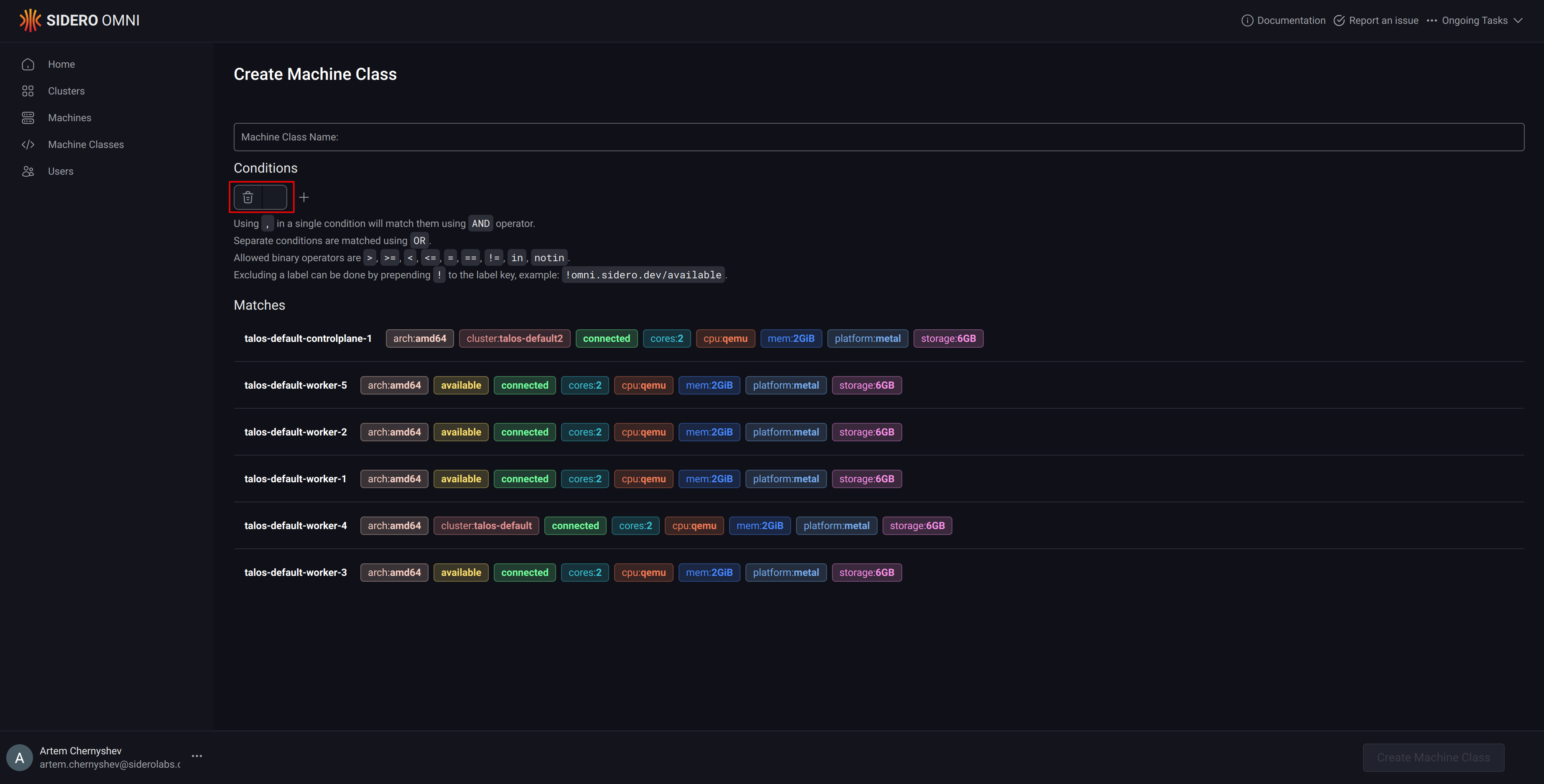Click cluster:talos-default2 label on controlplane-1

click(514, 339)
